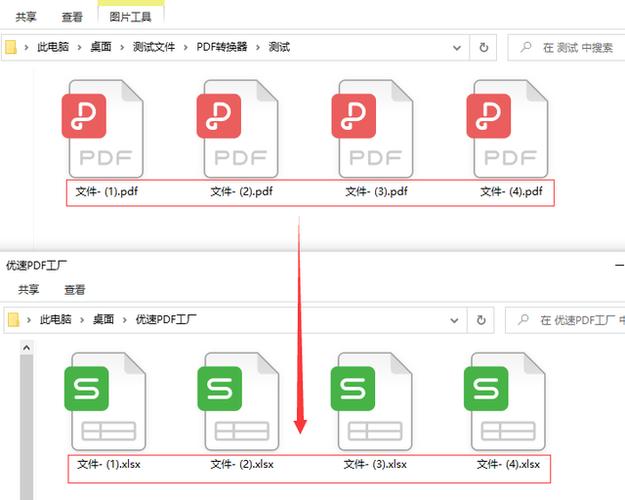Expand address history dropdown in 测试 window
Screen dimensions: 625x500
457,48
